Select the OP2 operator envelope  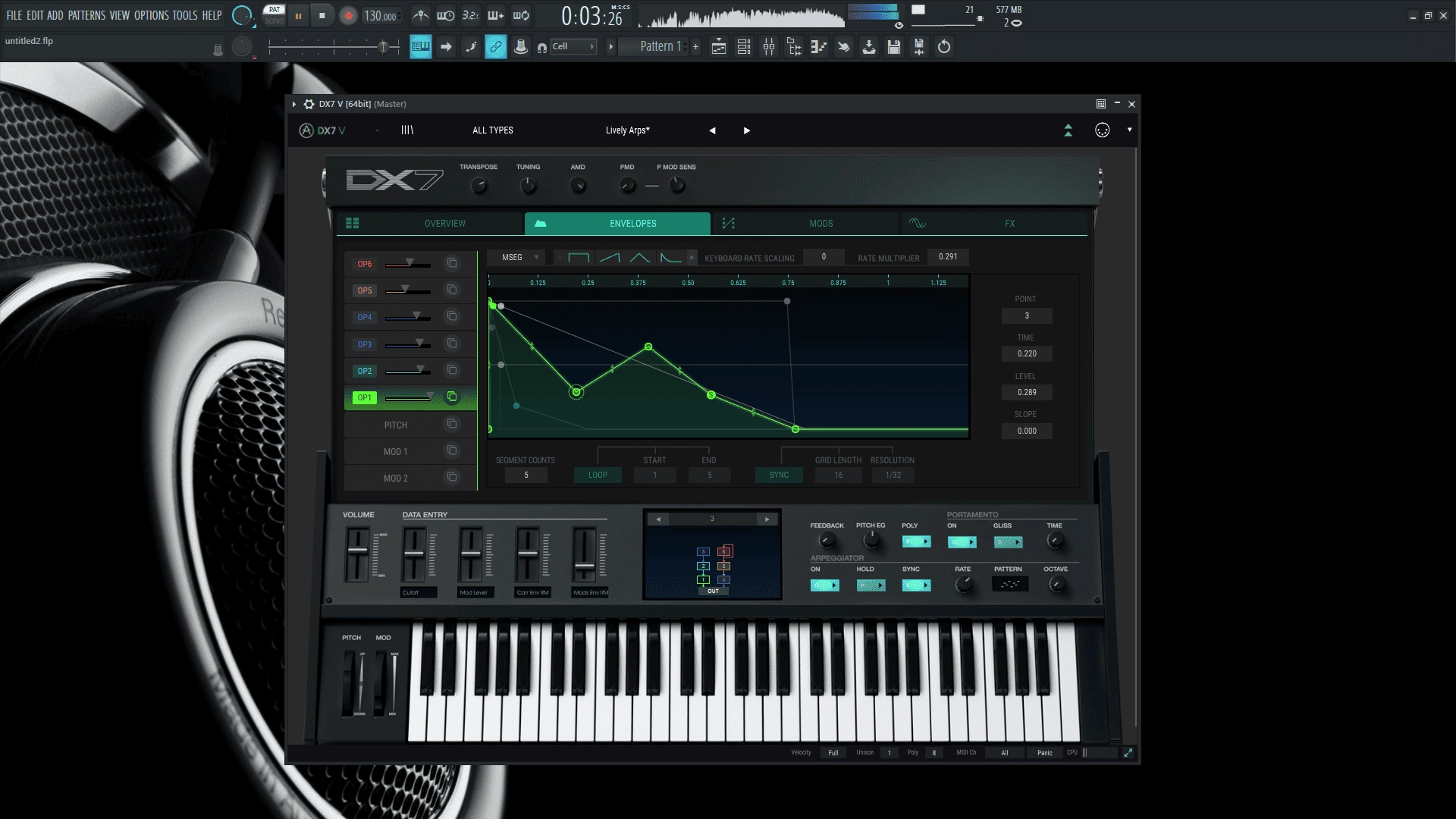pos(365,371)
